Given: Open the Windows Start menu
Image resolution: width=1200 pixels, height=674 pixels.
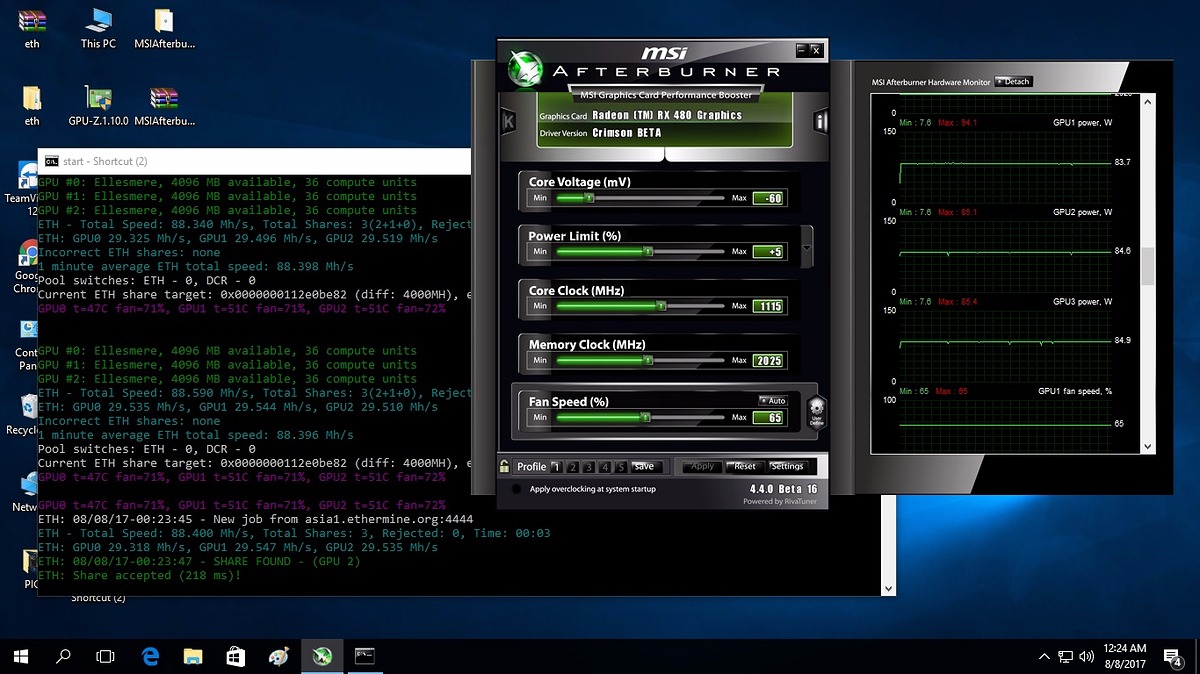Looking at the screenshot, I should 21,656.
